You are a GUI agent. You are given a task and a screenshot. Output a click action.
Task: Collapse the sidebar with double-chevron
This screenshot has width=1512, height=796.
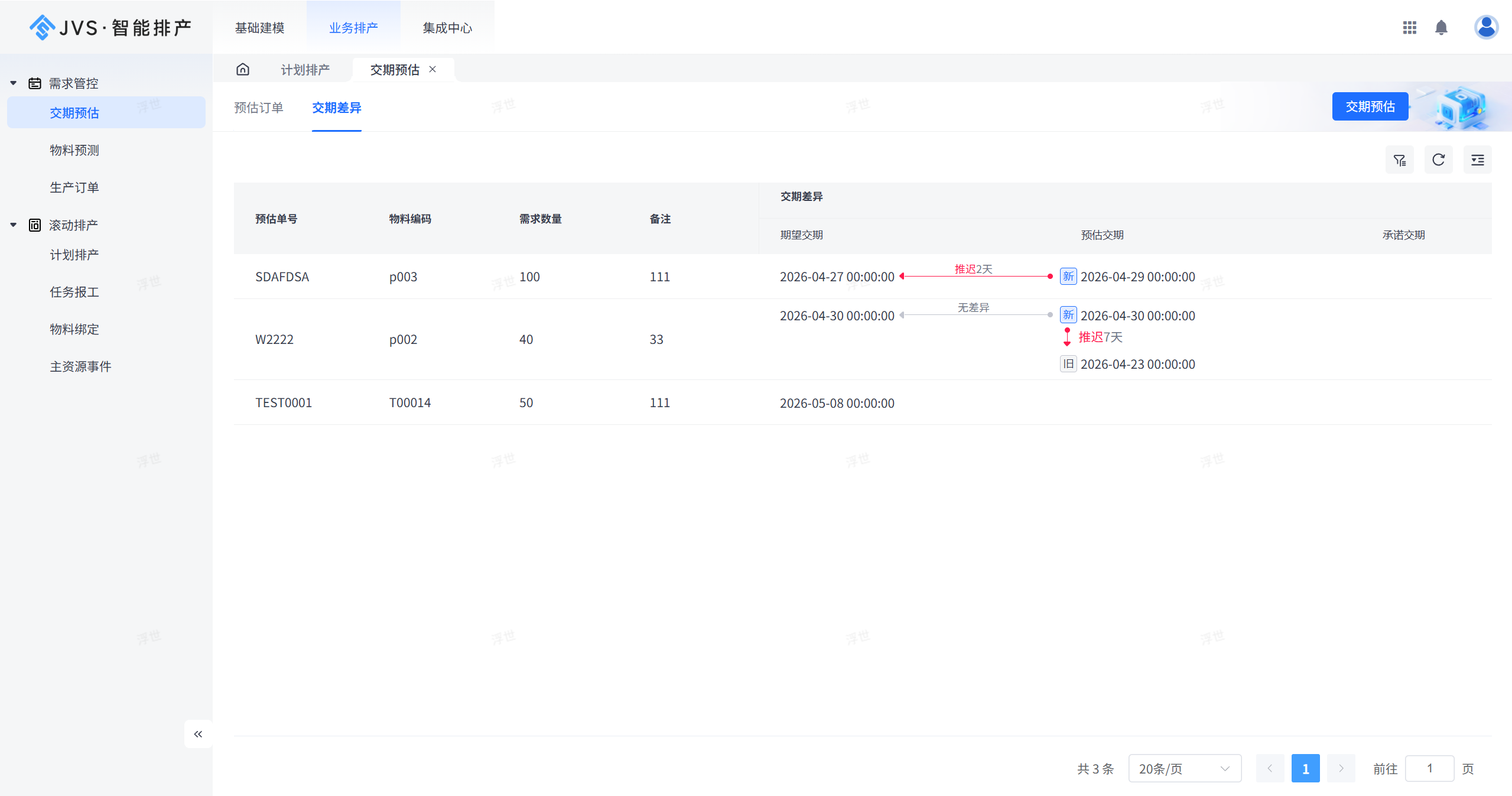[x=198, y=734]
